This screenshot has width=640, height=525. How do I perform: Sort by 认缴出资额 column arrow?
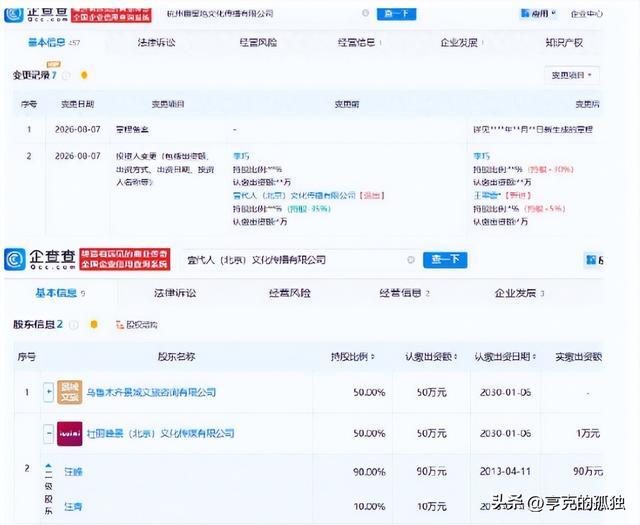click(455, 357)
